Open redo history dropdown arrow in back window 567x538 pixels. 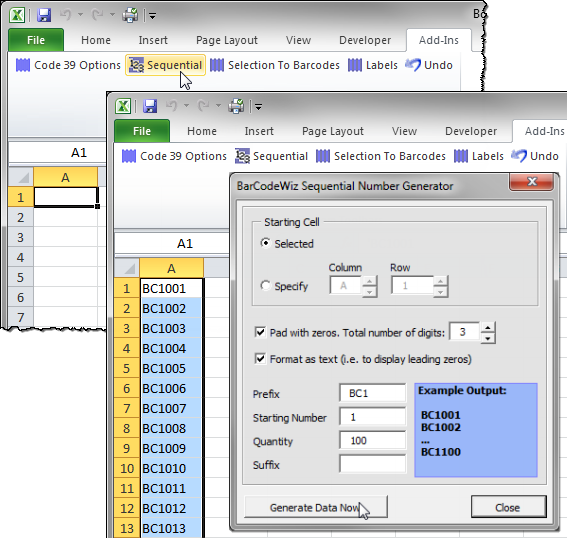(x=112, y=15)
